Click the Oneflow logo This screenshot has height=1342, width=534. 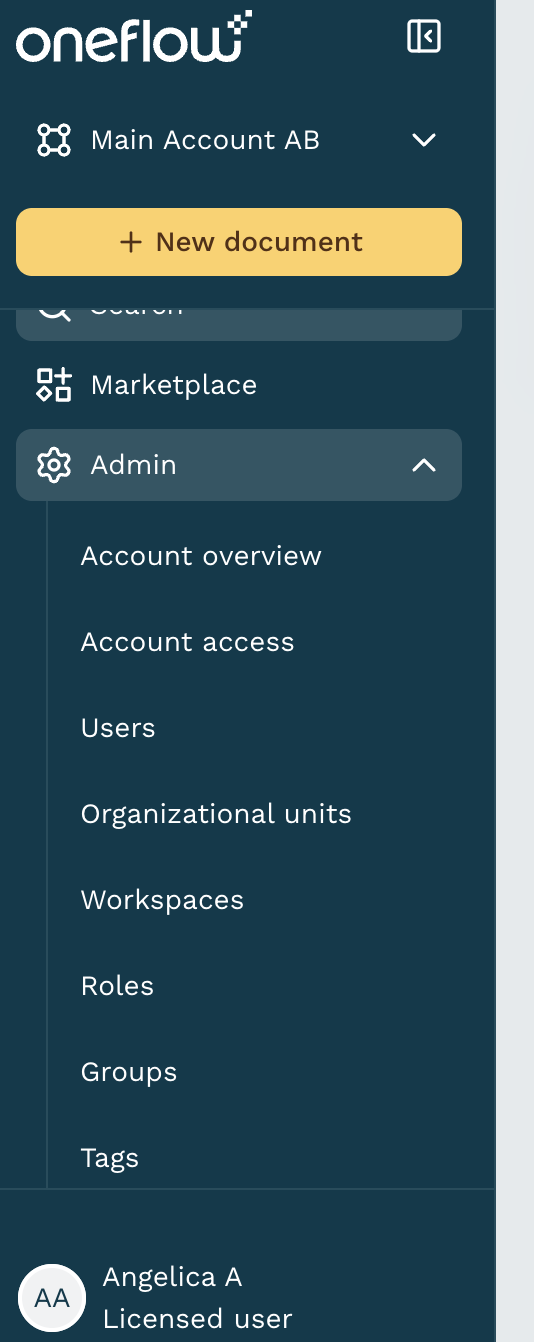point(133,38)
